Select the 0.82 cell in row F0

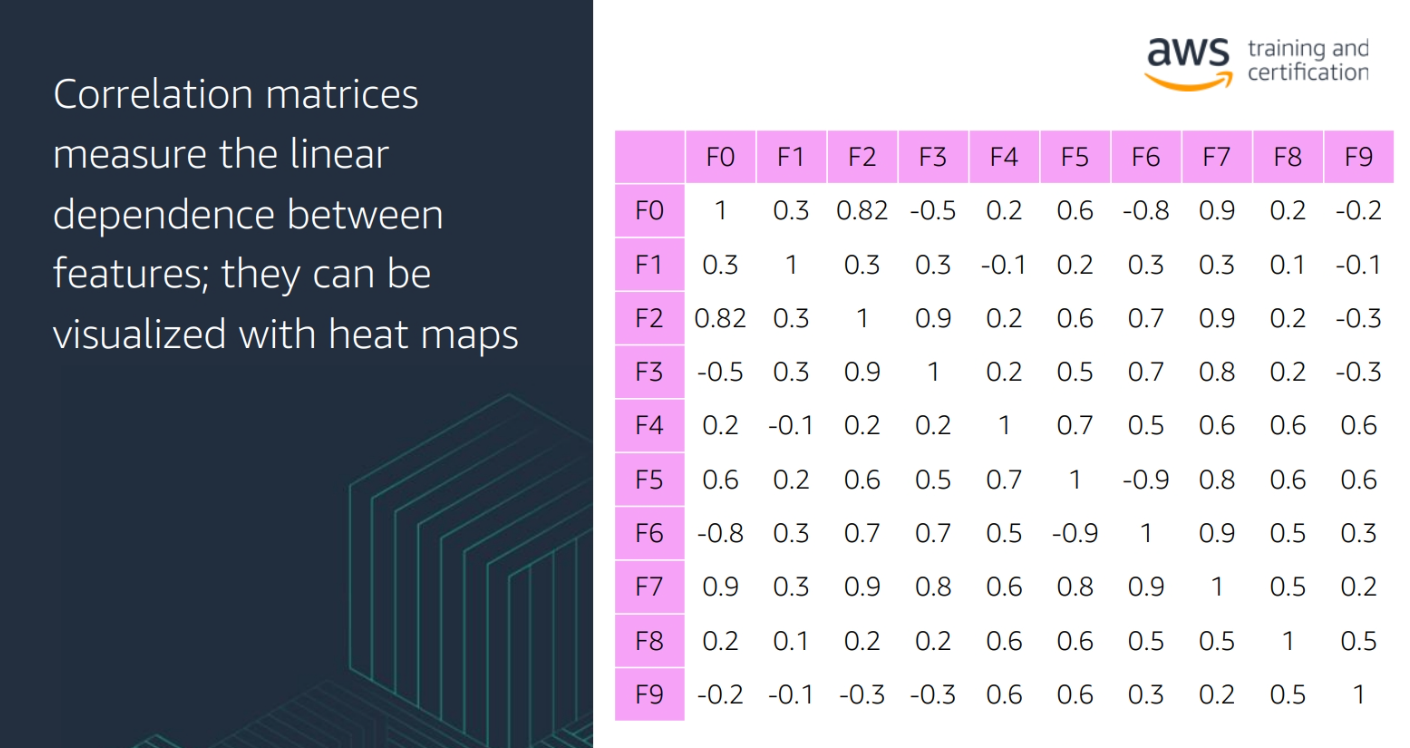pos(862,211)
